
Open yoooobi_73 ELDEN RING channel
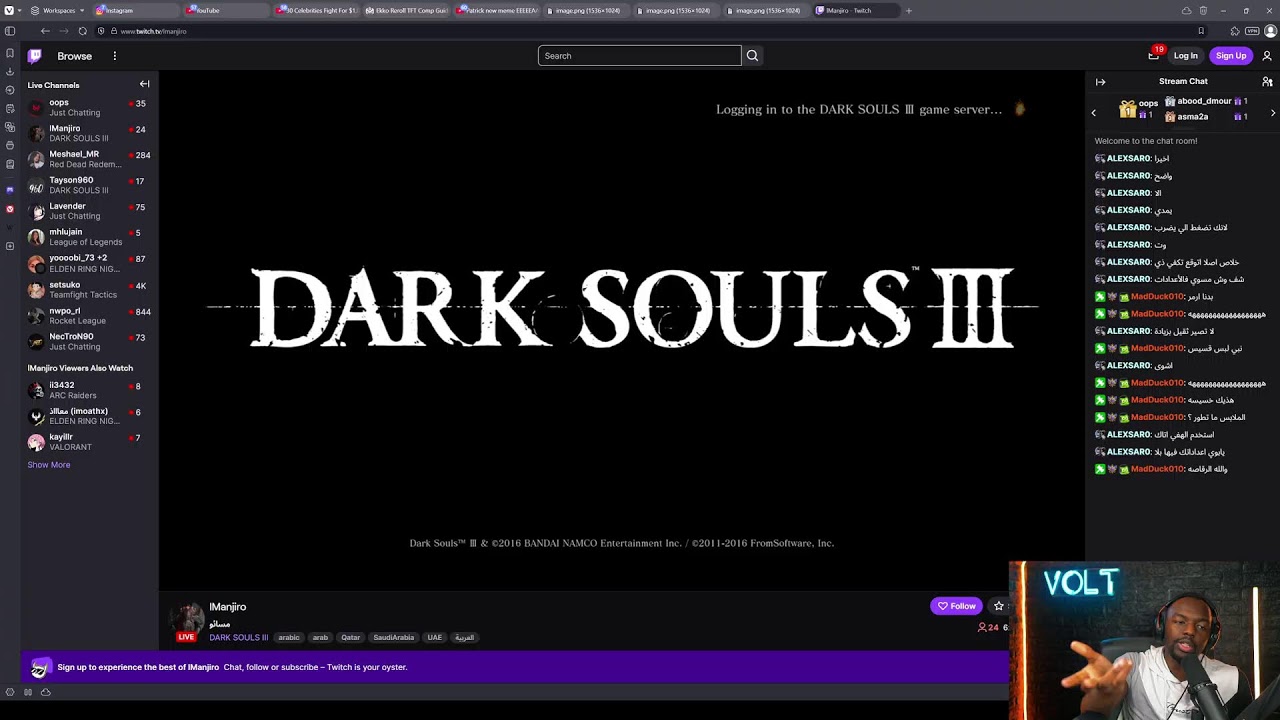click(88, 263)
